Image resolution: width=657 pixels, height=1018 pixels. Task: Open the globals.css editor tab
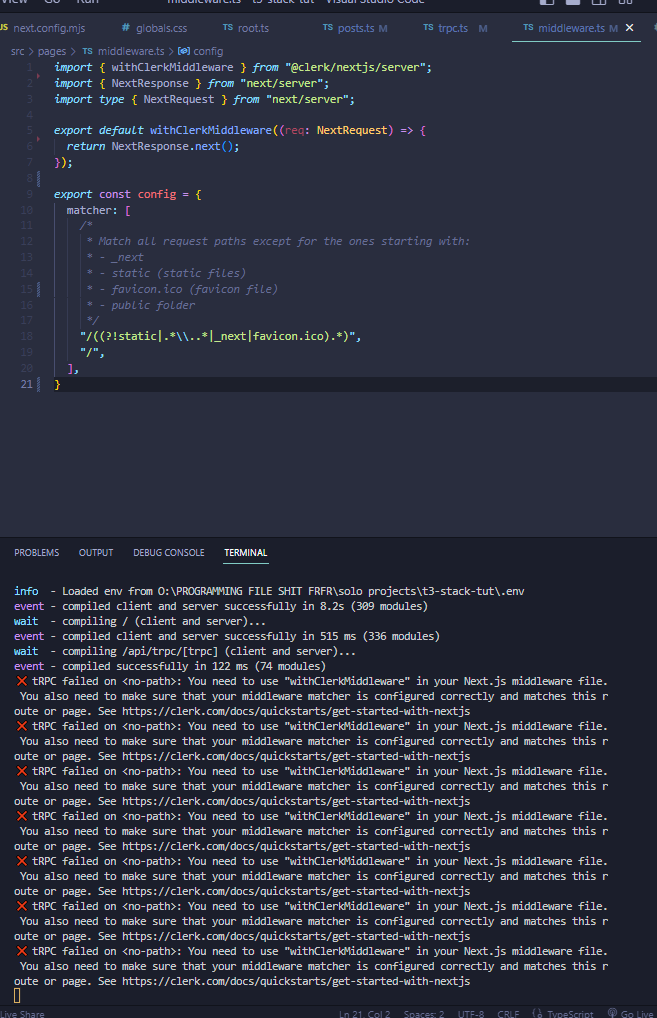(x=155, y=28)
